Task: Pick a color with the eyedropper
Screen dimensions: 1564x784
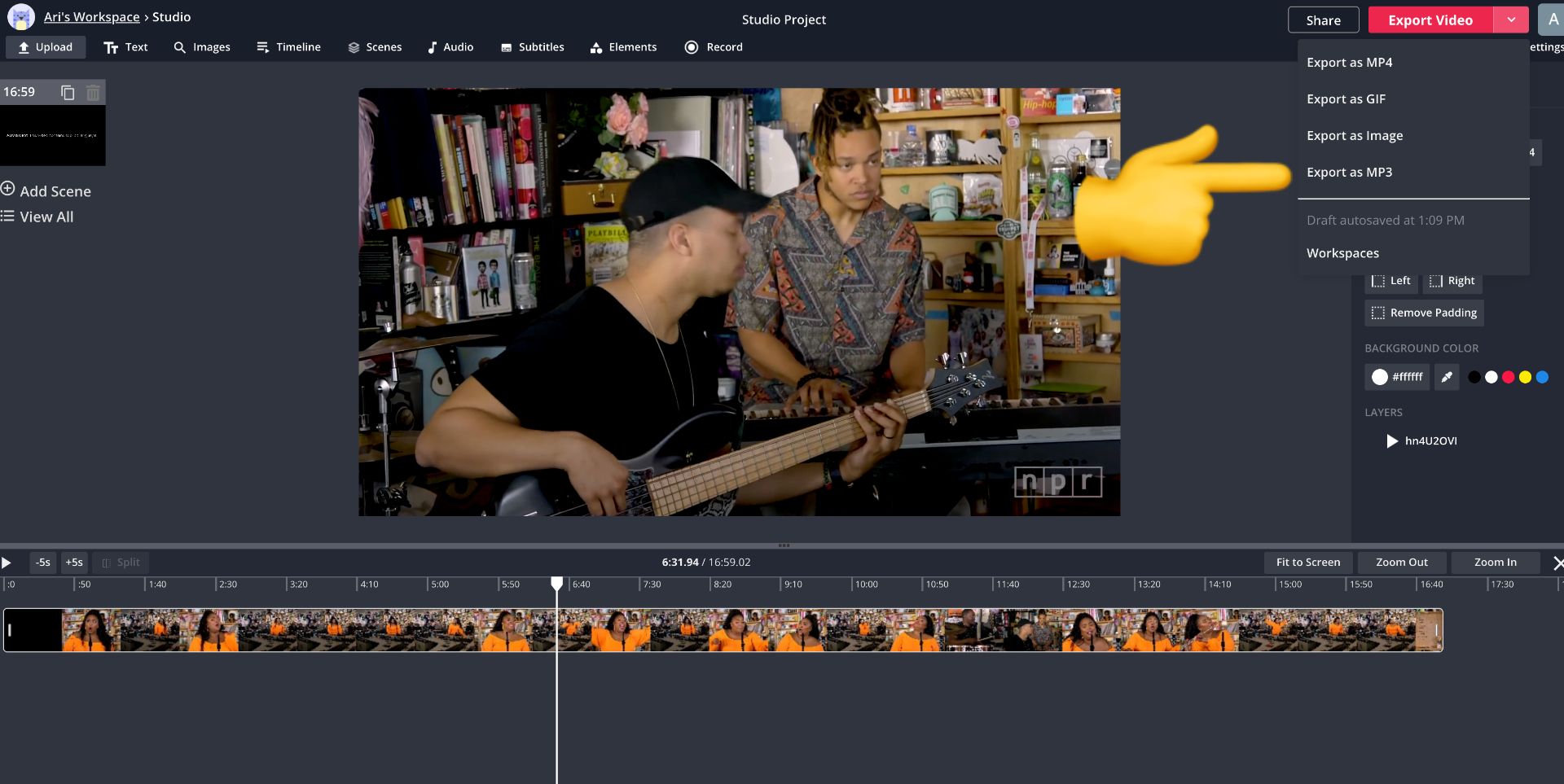Action: pyautogui.click(x=1447, y=377)
